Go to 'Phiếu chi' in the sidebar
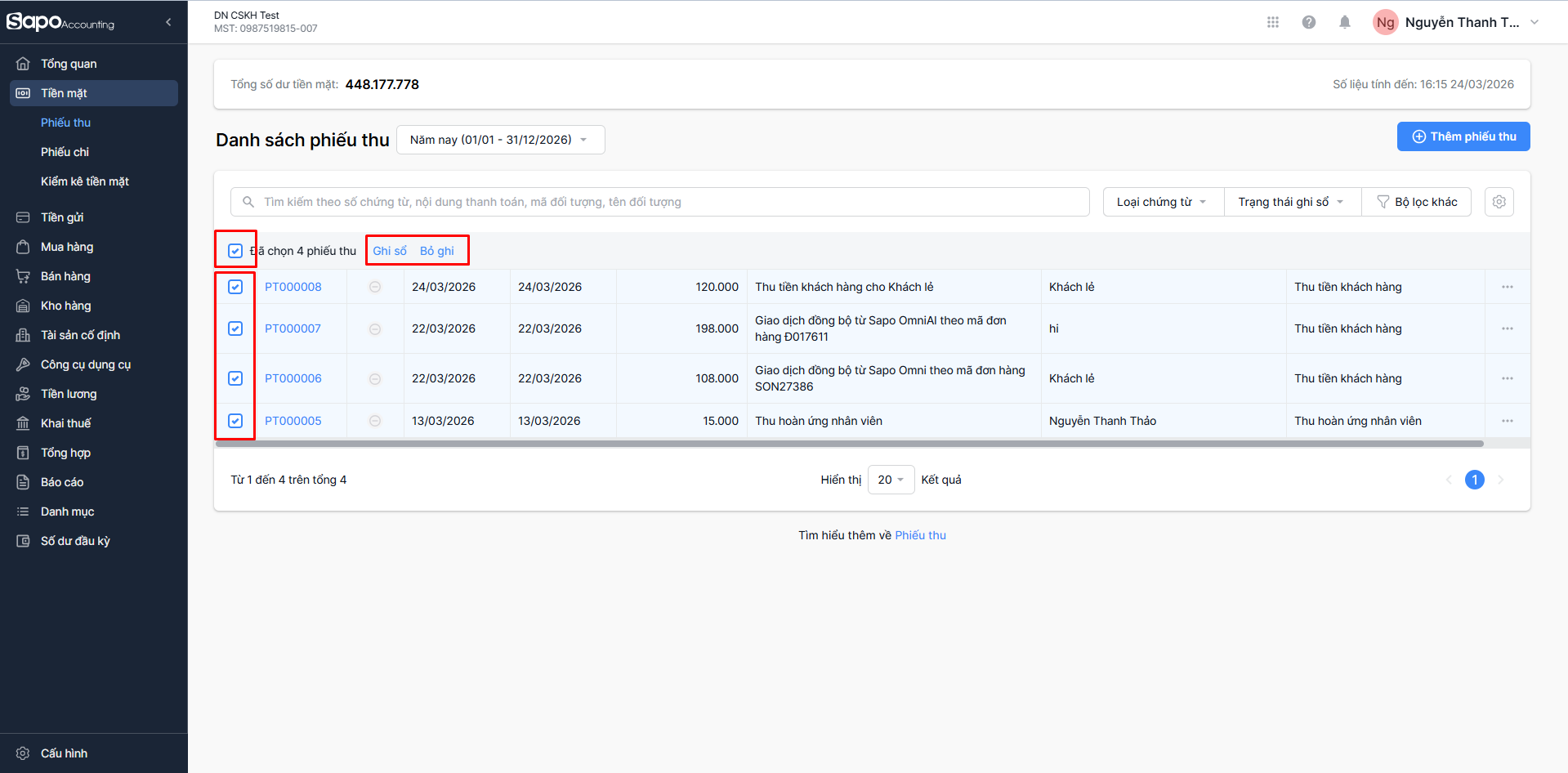This screenshot has height=773, width=1568. pos(65,152)
